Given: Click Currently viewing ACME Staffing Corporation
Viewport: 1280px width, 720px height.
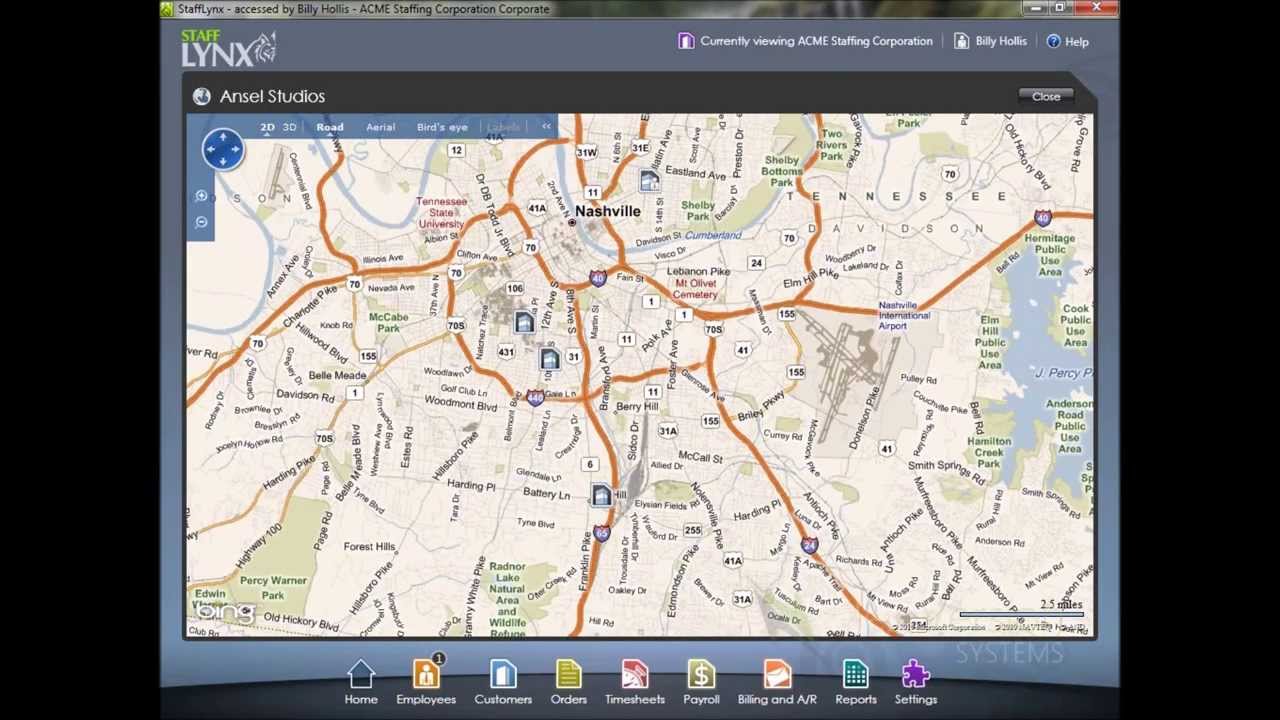Looking at the screenshot, I should click(805, 41).
